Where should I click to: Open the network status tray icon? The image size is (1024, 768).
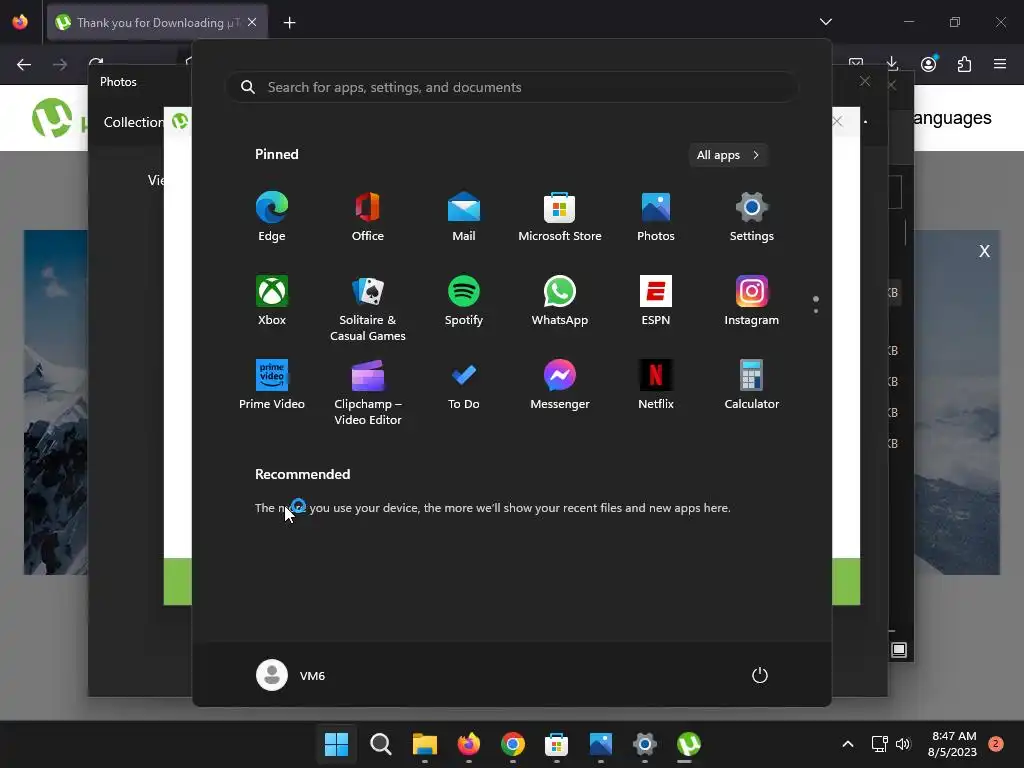point(879,744)
